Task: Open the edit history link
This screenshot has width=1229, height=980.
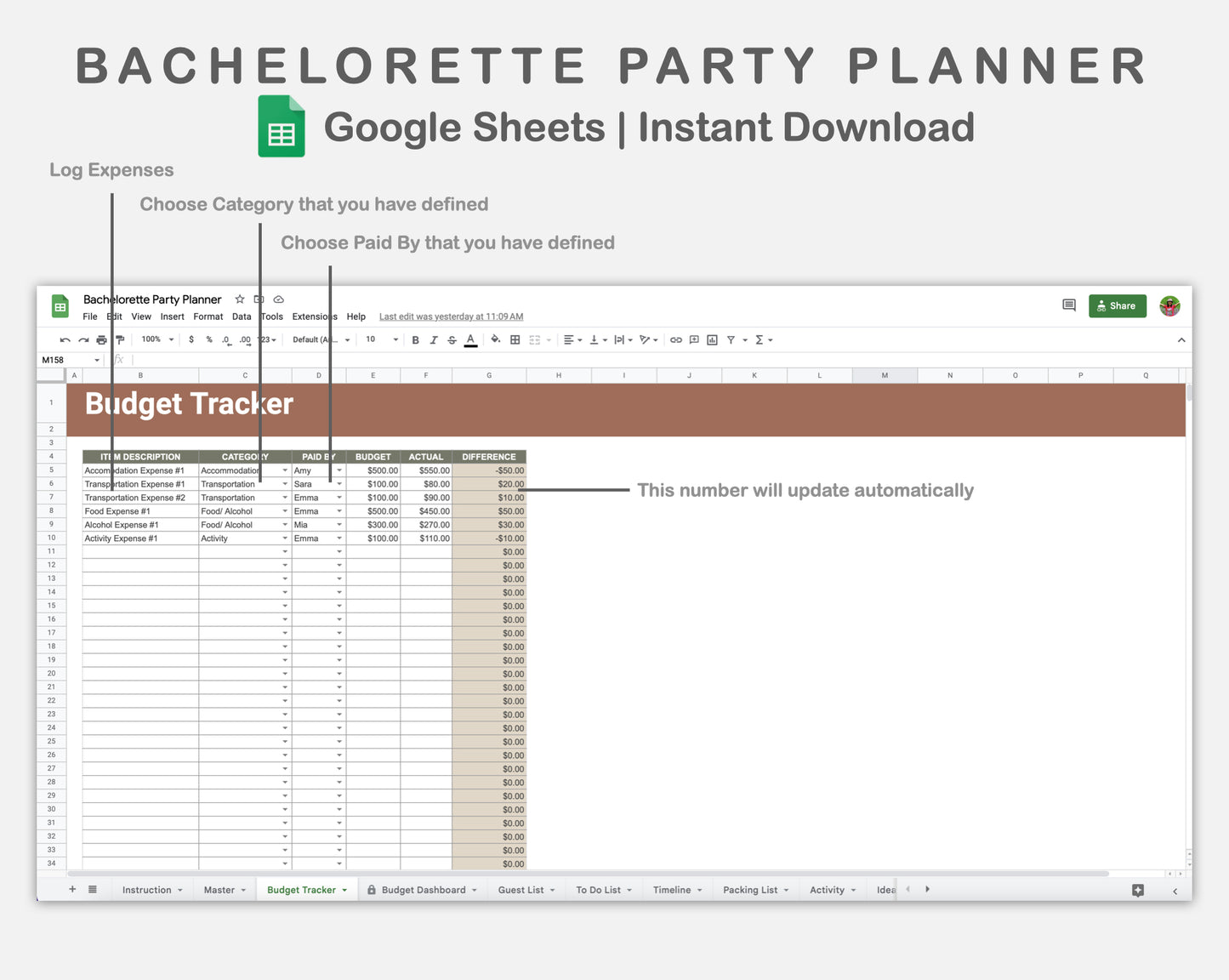Action: pyautogui.click(x=450, y=316)
